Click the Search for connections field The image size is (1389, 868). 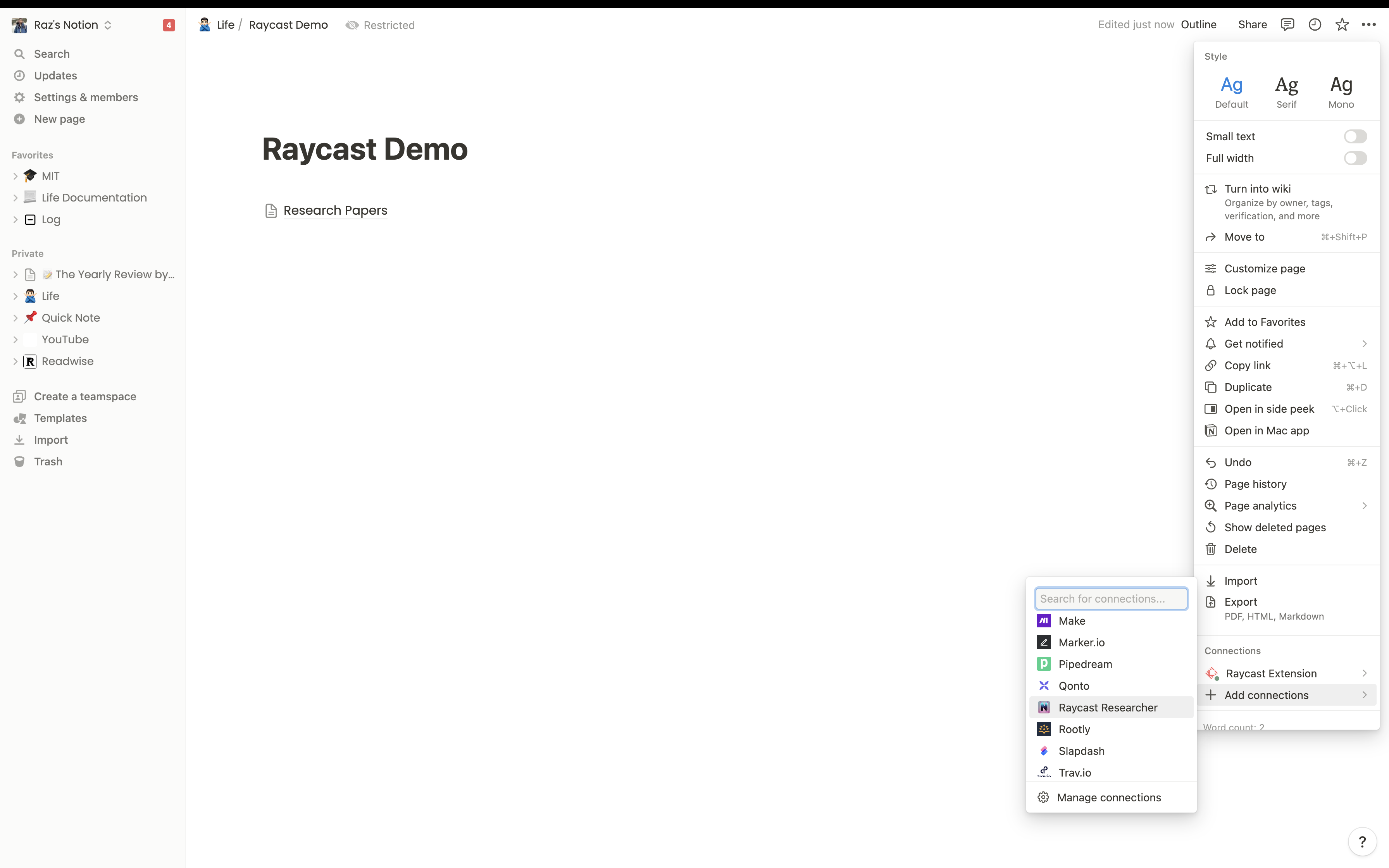pos(1111,598)
